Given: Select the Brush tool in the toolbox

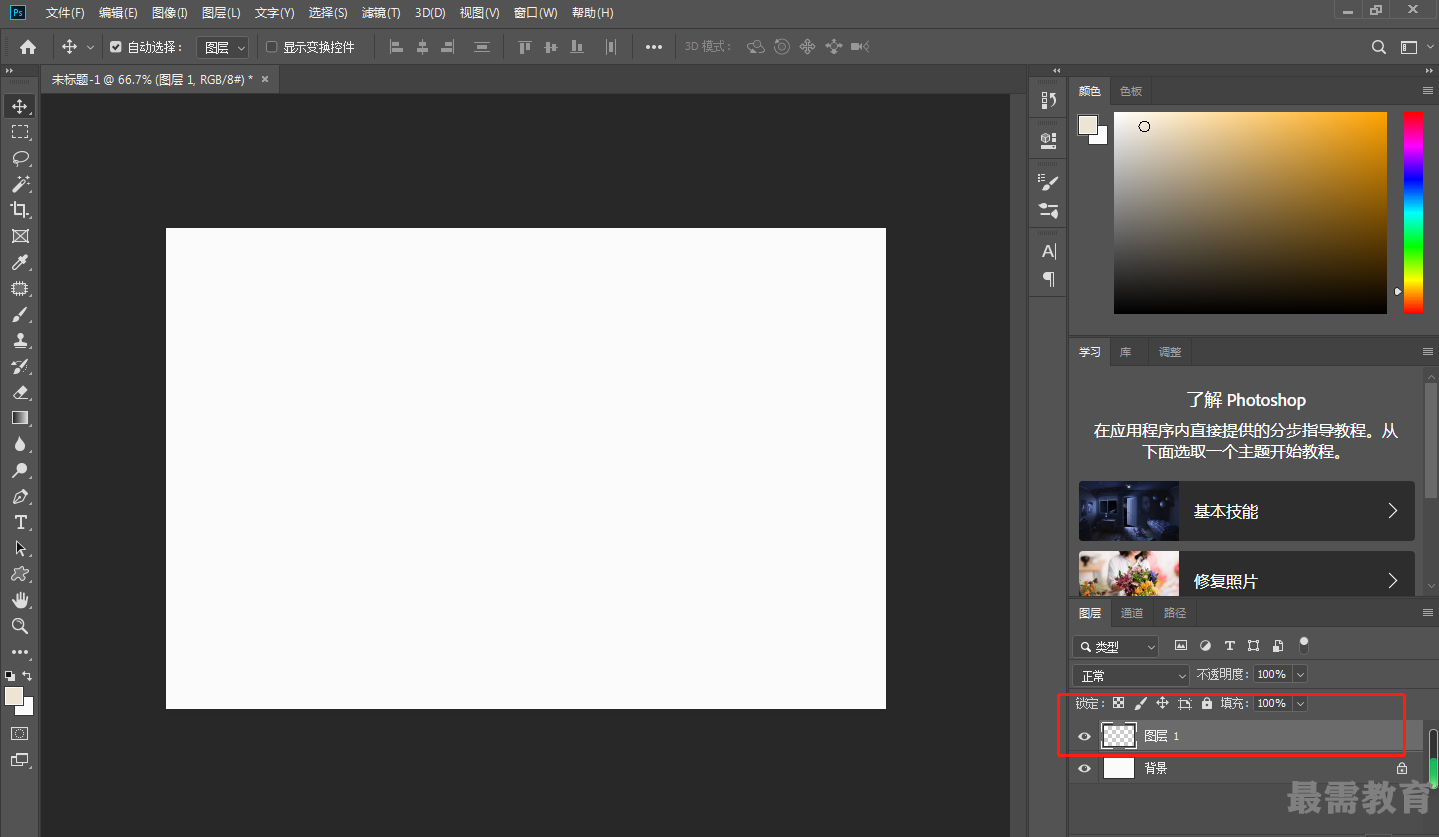Looking at the screenshot, I should point(20,314).
